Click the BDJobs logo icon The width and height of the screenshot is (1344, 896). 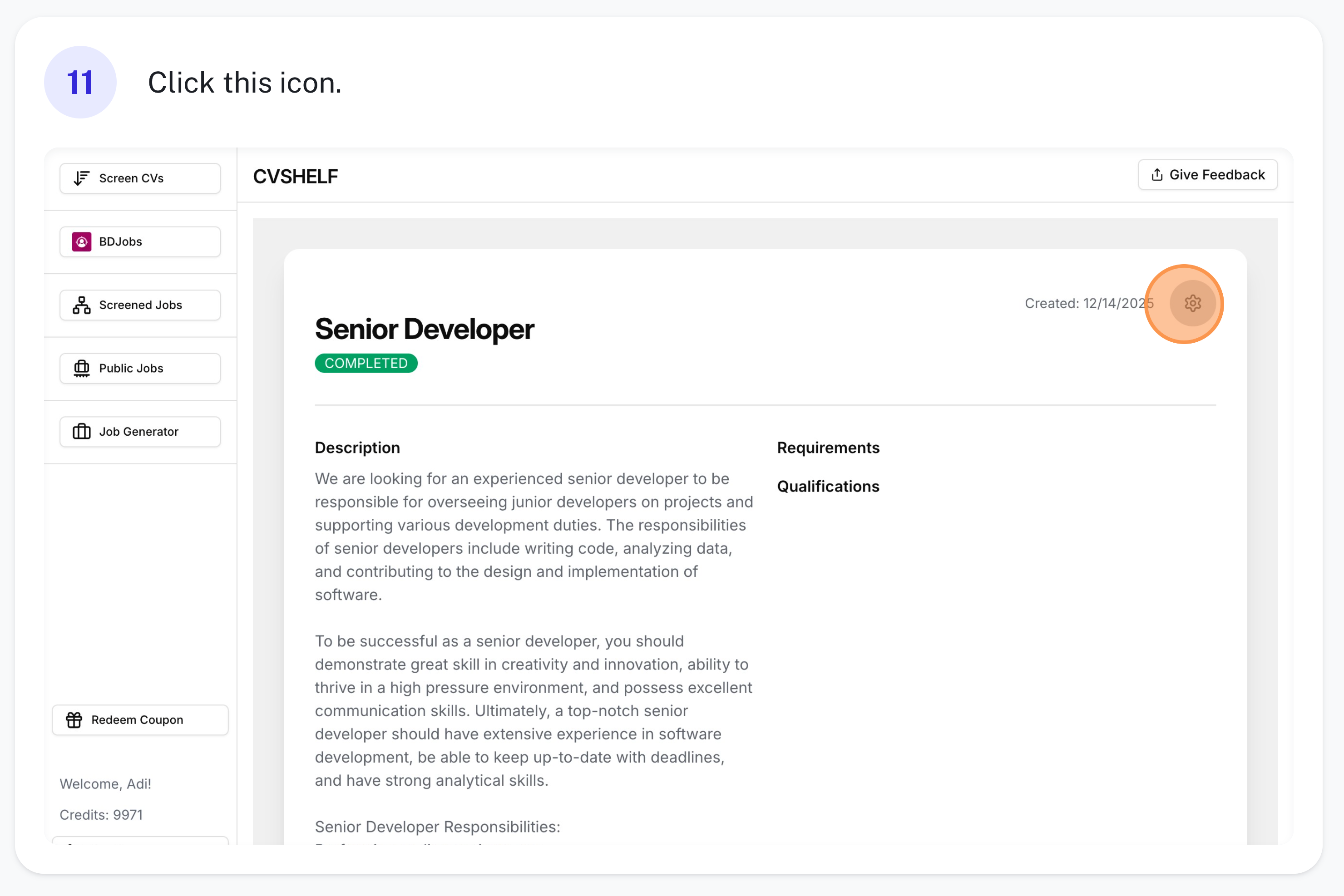tap(82, 241)
